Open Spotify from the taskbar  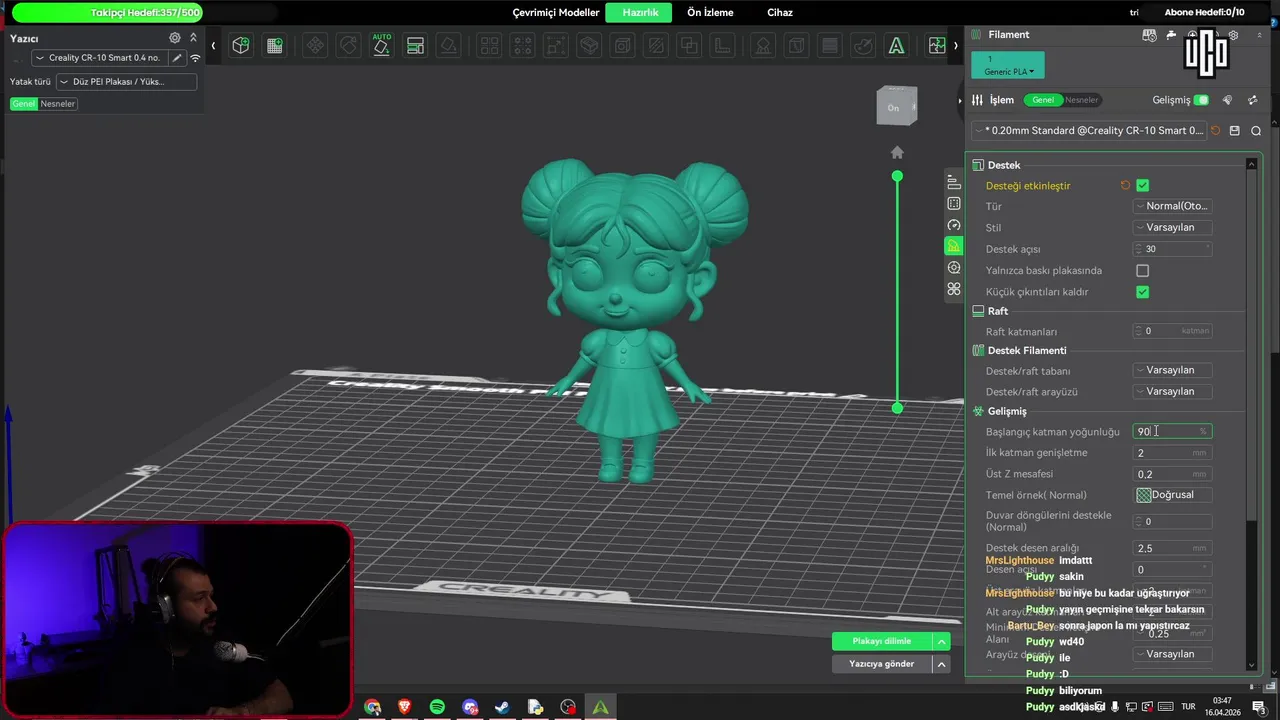click(437, 707)
